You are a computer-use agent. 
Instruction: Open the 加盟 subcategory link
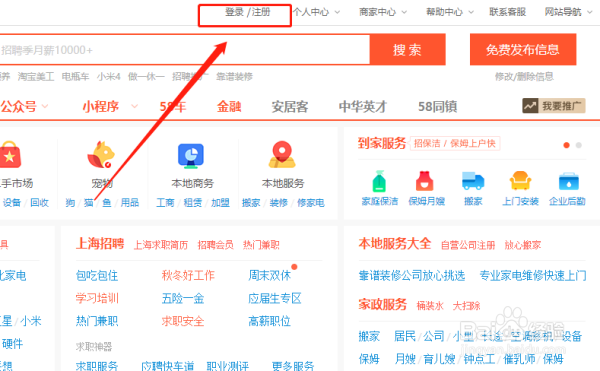220,202
